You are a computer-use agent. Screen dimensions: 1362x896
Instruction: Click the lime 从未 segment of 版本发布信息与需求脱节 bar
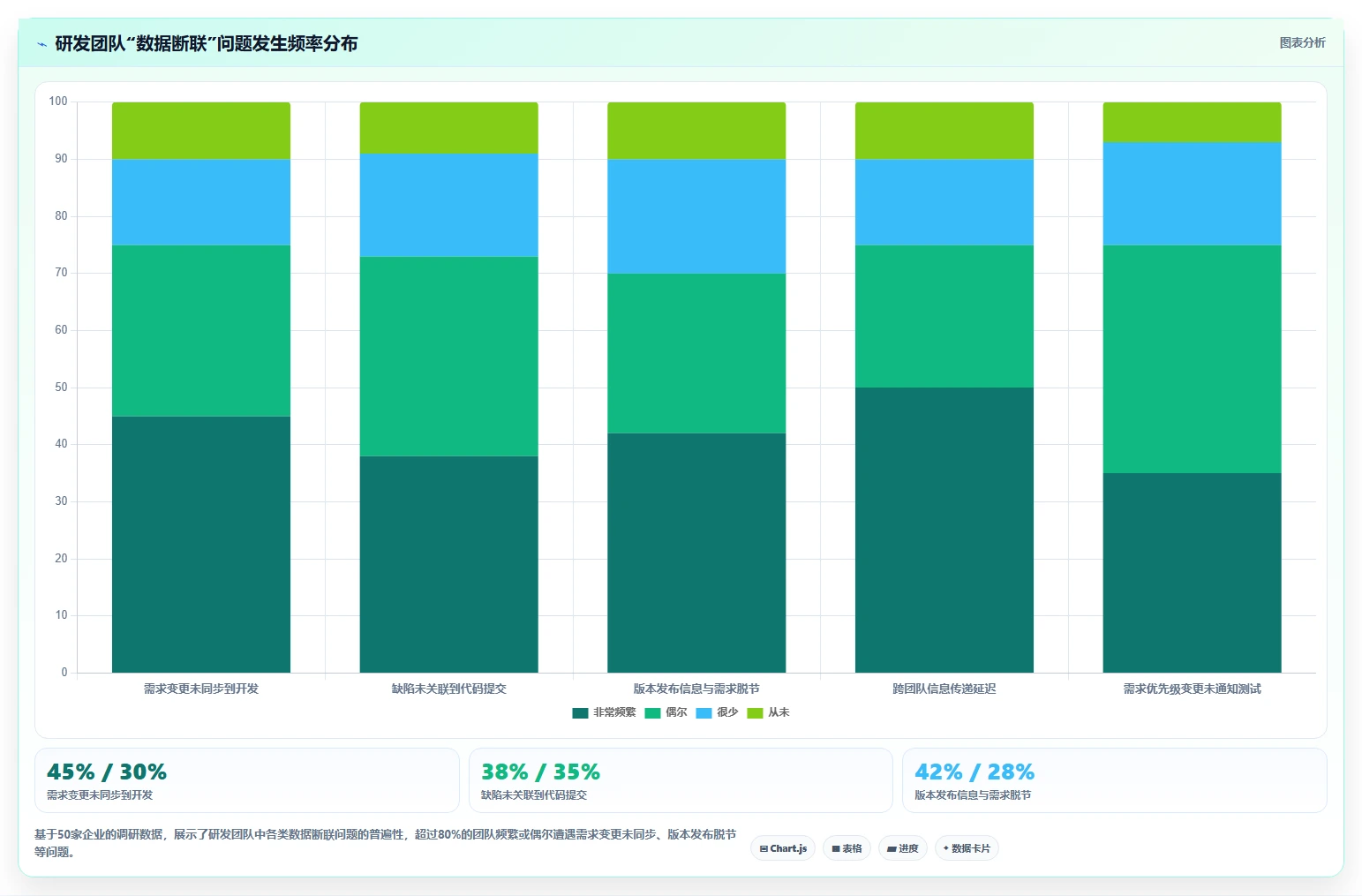click(x=696, y=131)
